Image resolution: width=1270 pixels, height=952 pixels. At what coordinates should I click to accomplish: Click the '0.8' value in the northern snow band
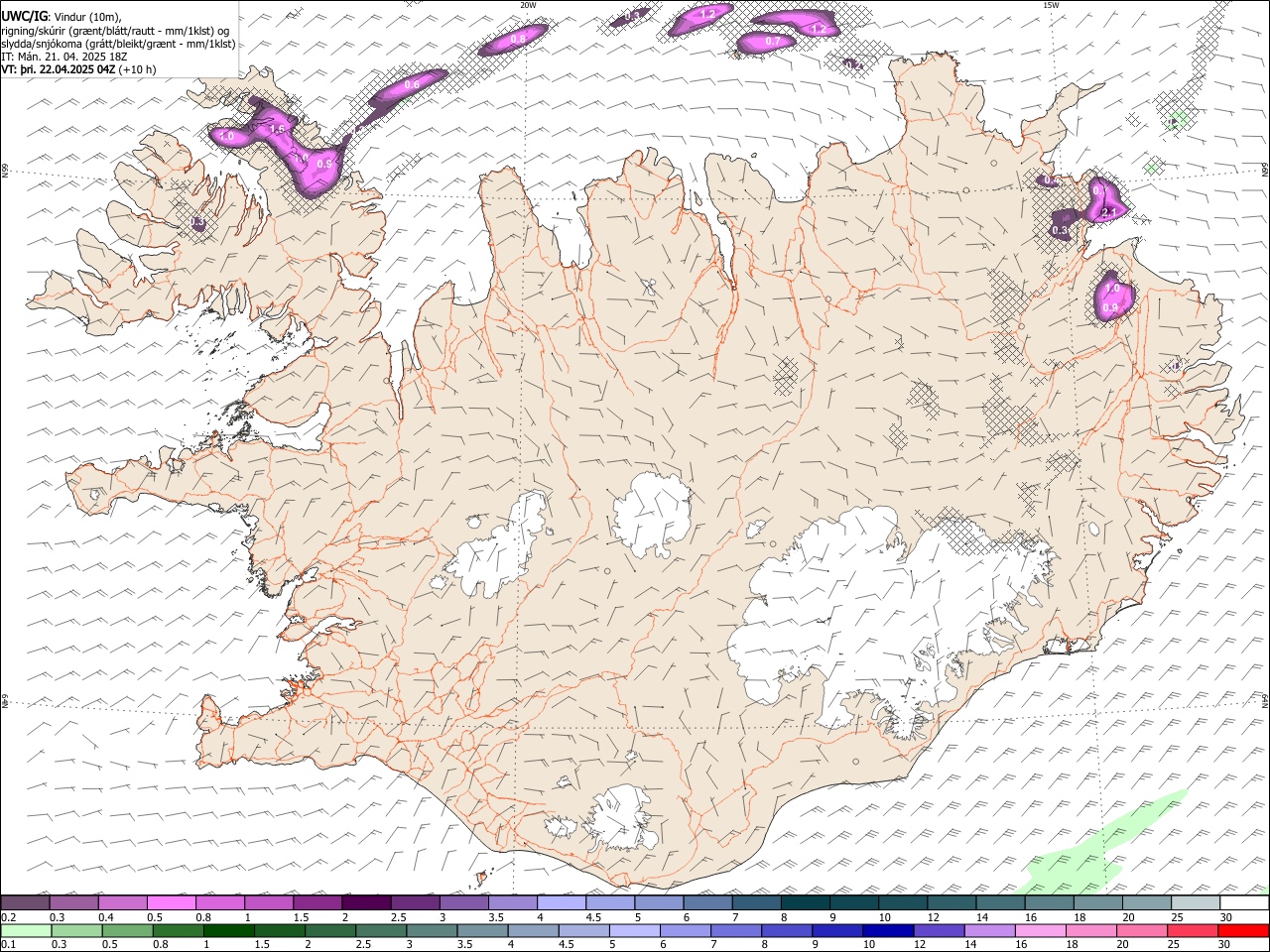click(518, 39)
